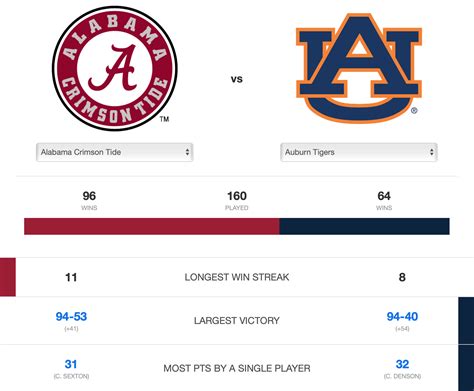
Task: Click the crimson marker beside win streak row
Action: point(8,277)
